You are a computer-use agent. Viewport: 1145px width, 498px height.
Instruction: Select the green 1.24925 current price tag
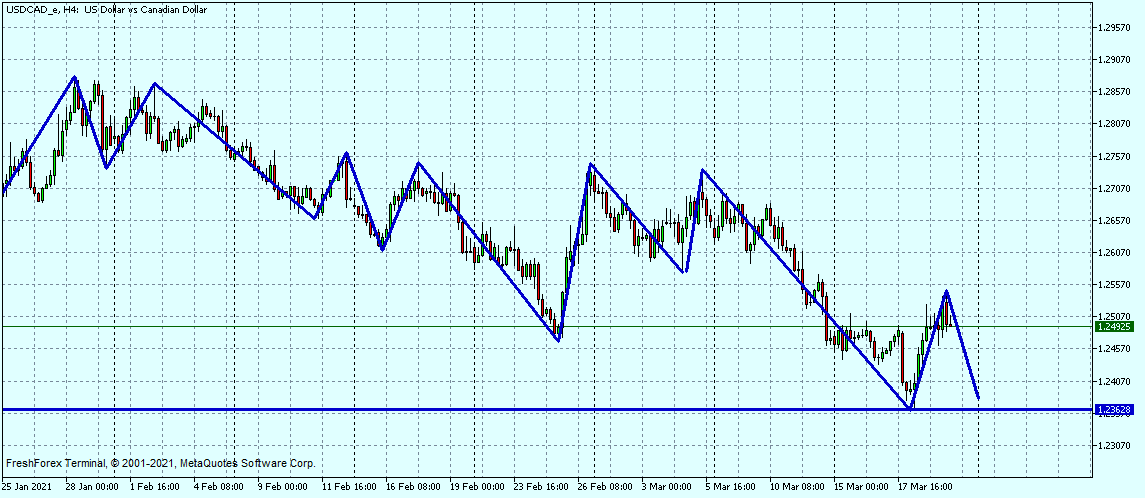pos(1114,327)
